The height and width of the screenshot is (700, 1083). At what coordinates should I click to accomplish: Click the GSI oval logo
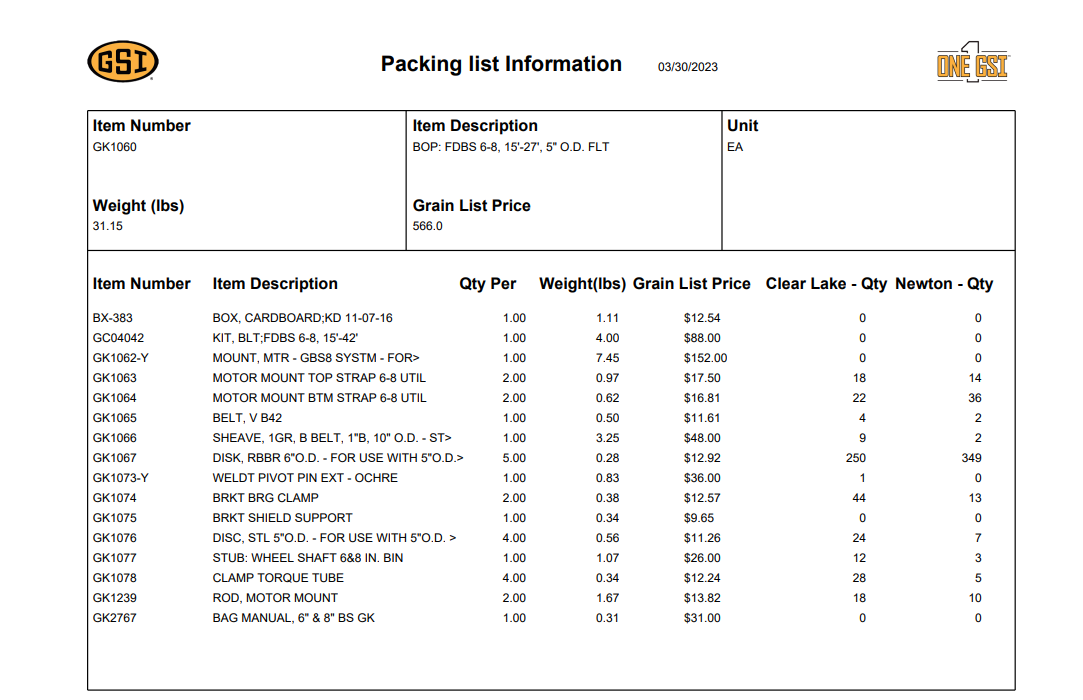[123, 63]
